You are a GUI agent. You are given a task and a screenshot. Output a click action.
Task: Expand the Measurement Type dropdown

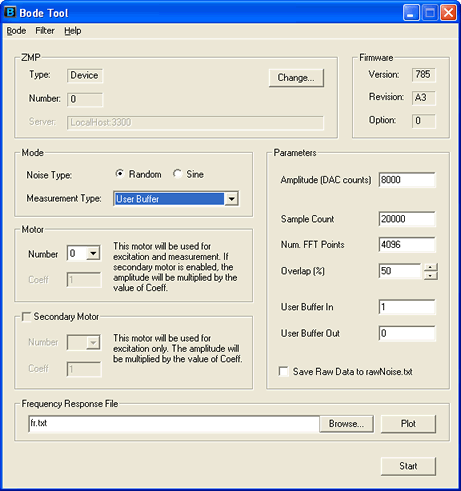pos(231,199)
